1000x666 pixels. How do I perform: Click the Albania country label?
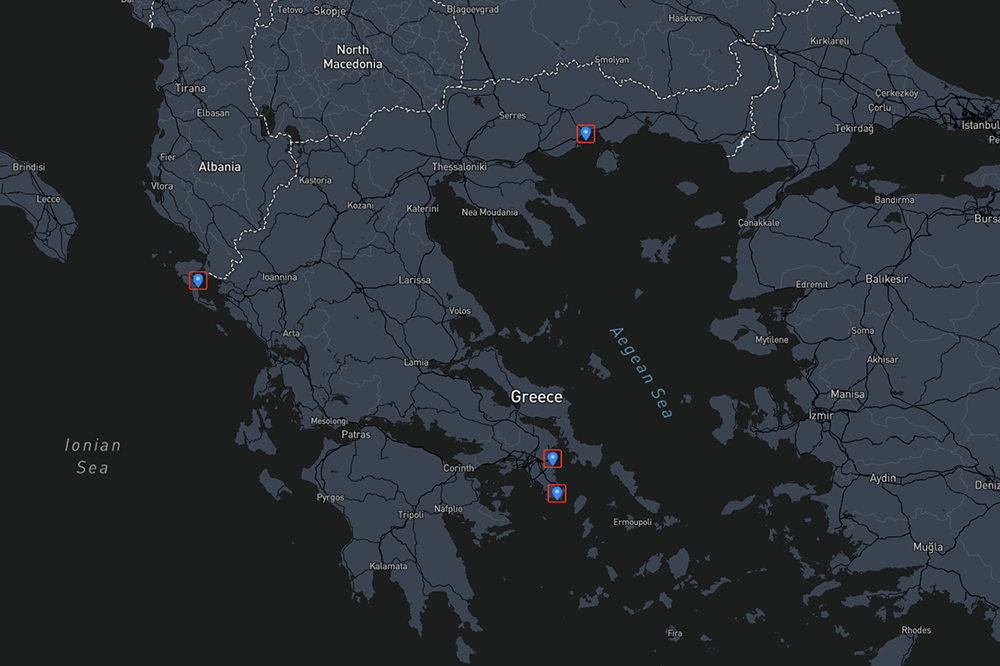click(x=219, y=167)
